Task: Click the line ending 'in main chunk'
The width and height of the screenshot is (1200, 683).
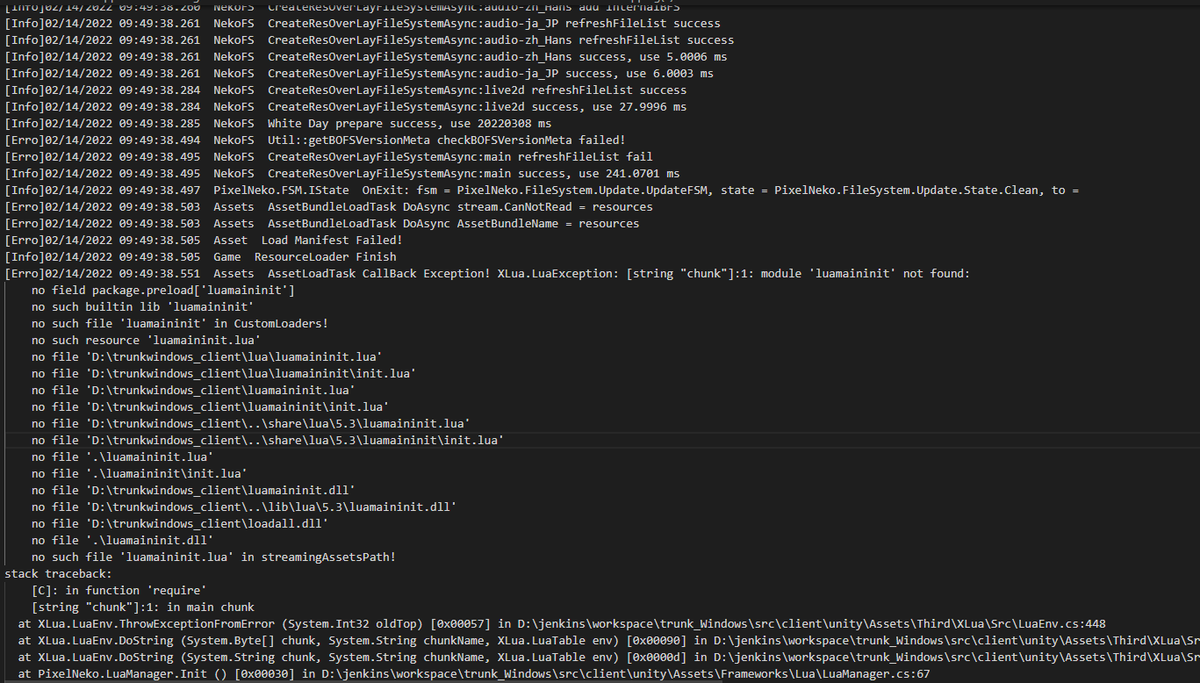Action: (x=143, y=607)
